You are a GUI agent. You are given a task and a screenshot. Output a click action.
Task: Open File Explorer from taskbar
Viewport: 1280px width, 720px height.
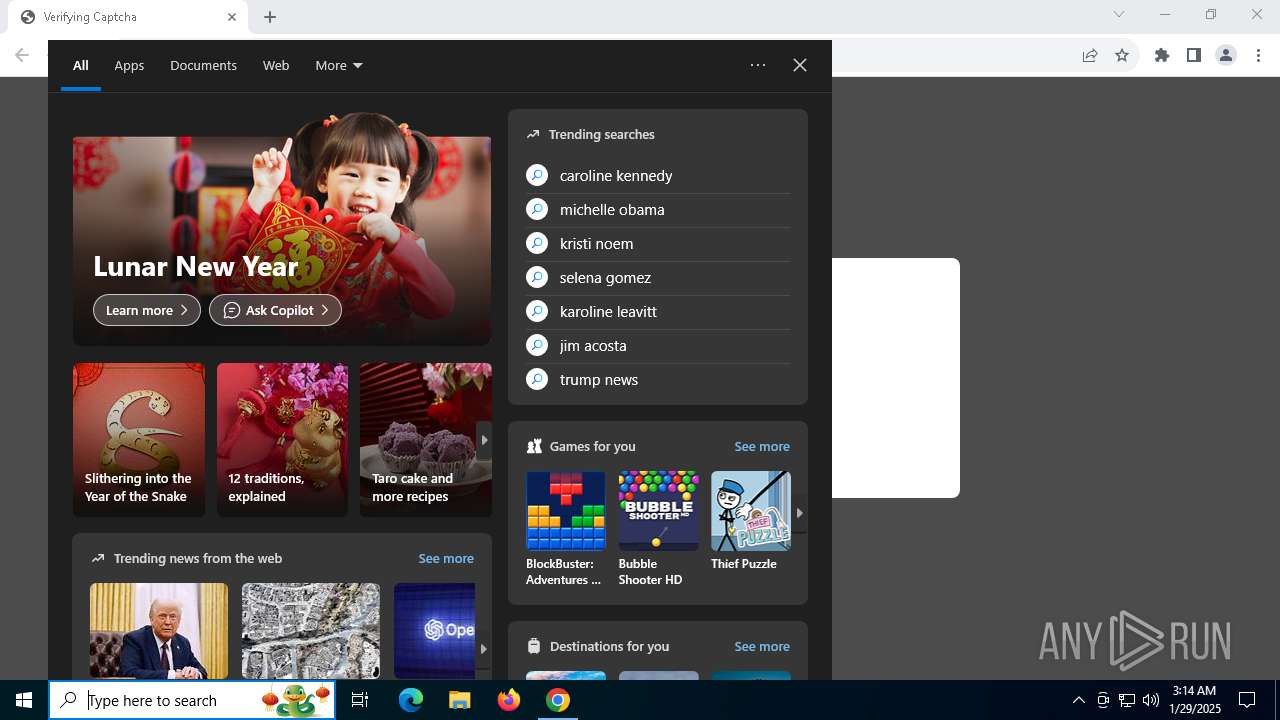click(459, 700)
